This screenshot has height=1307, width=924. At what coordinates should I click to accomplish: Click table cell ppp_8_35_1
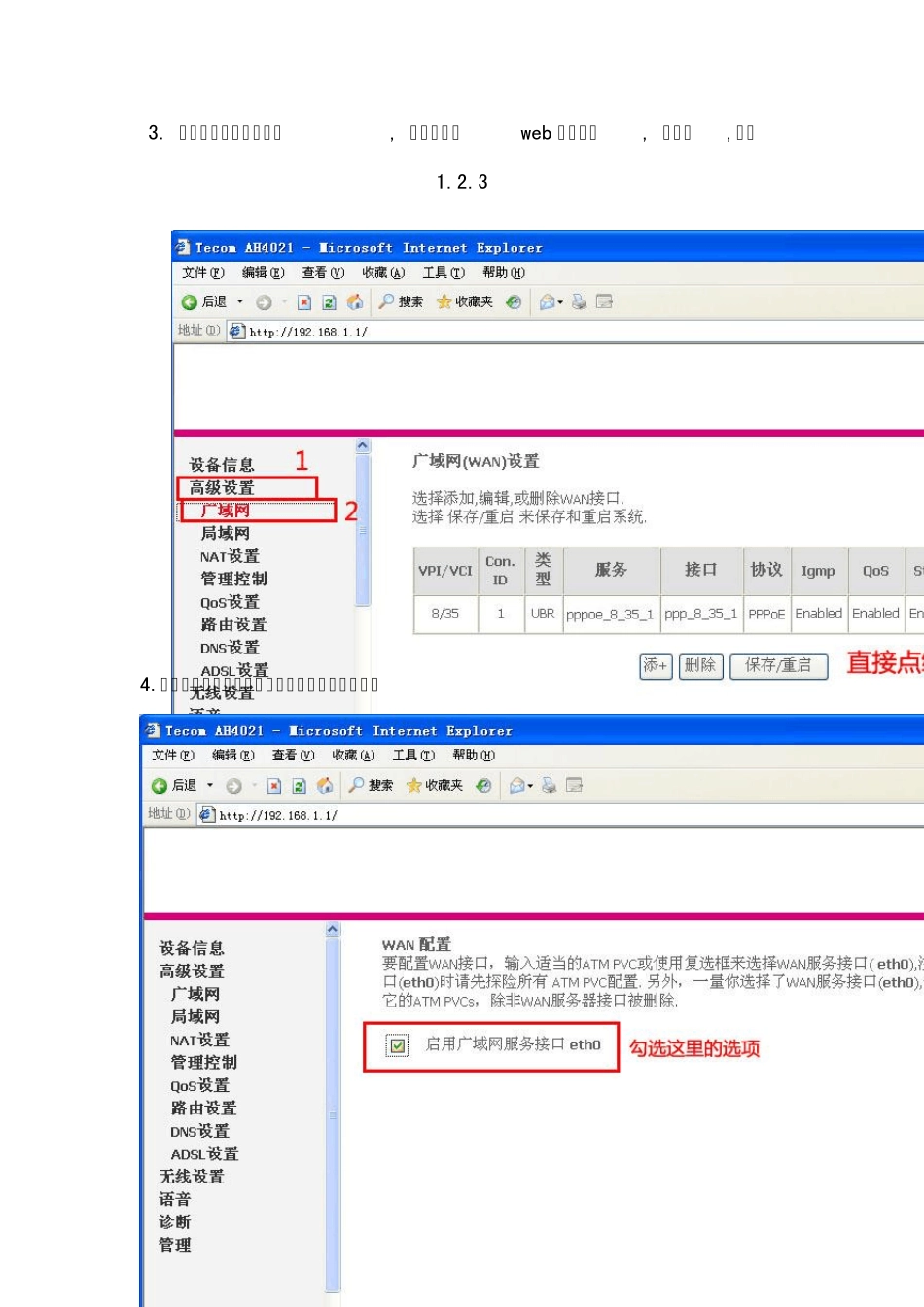(x=701, y=615)
